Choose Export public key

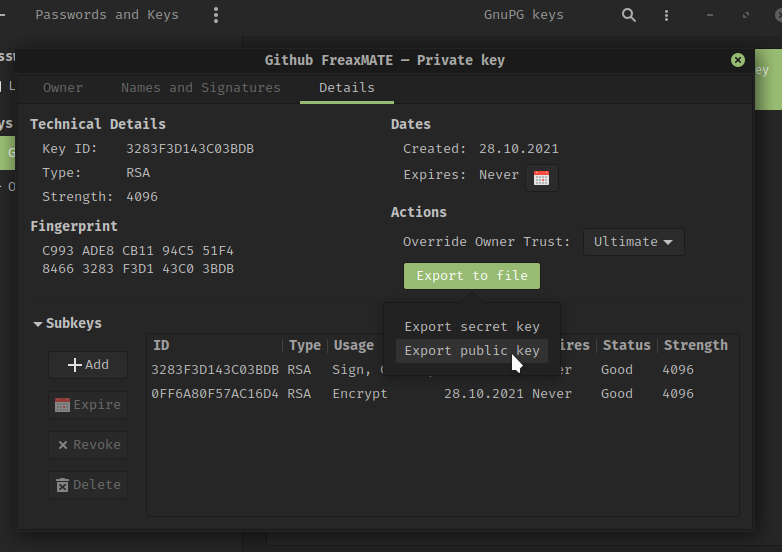471,351
